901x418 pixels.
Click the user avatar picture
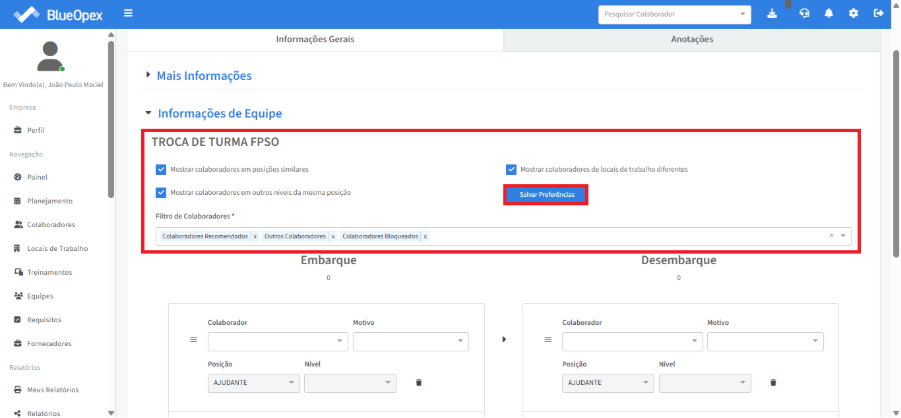[51, 56]
